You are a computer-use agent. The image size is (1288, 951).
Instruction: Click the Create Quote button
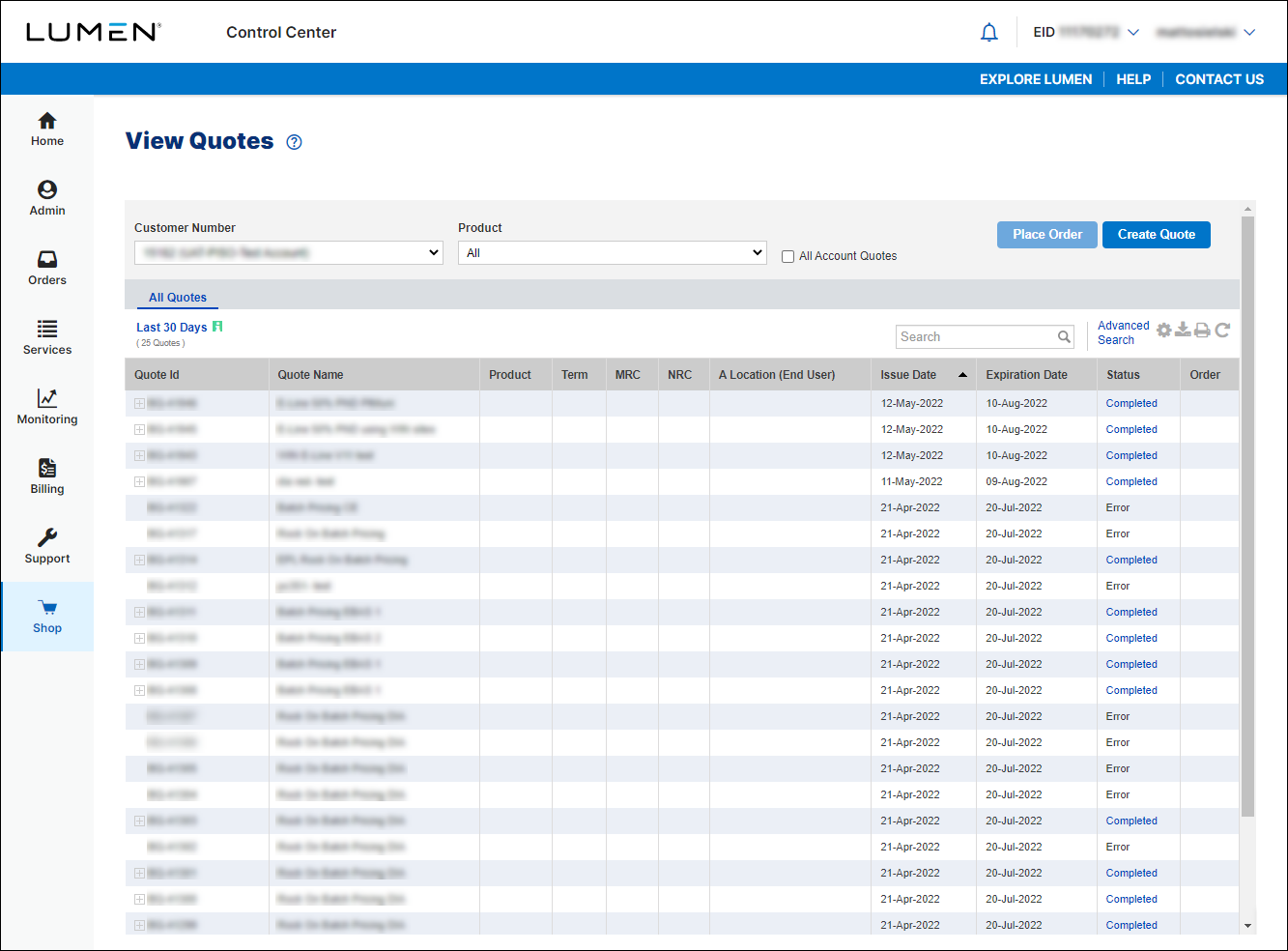[x=1157, y=235]
